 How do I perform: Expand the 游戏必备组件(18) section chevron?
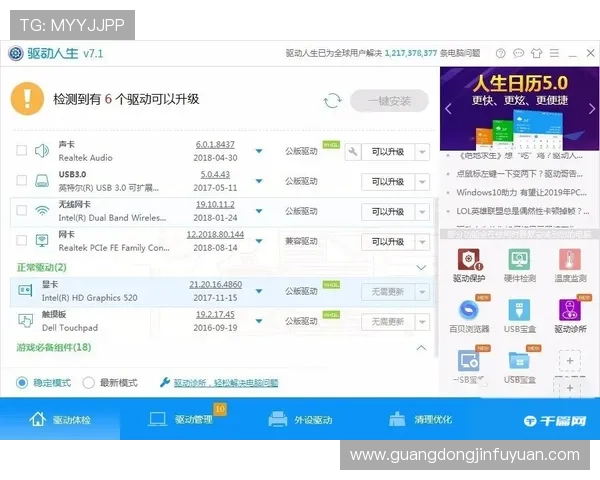coord(421,348)
